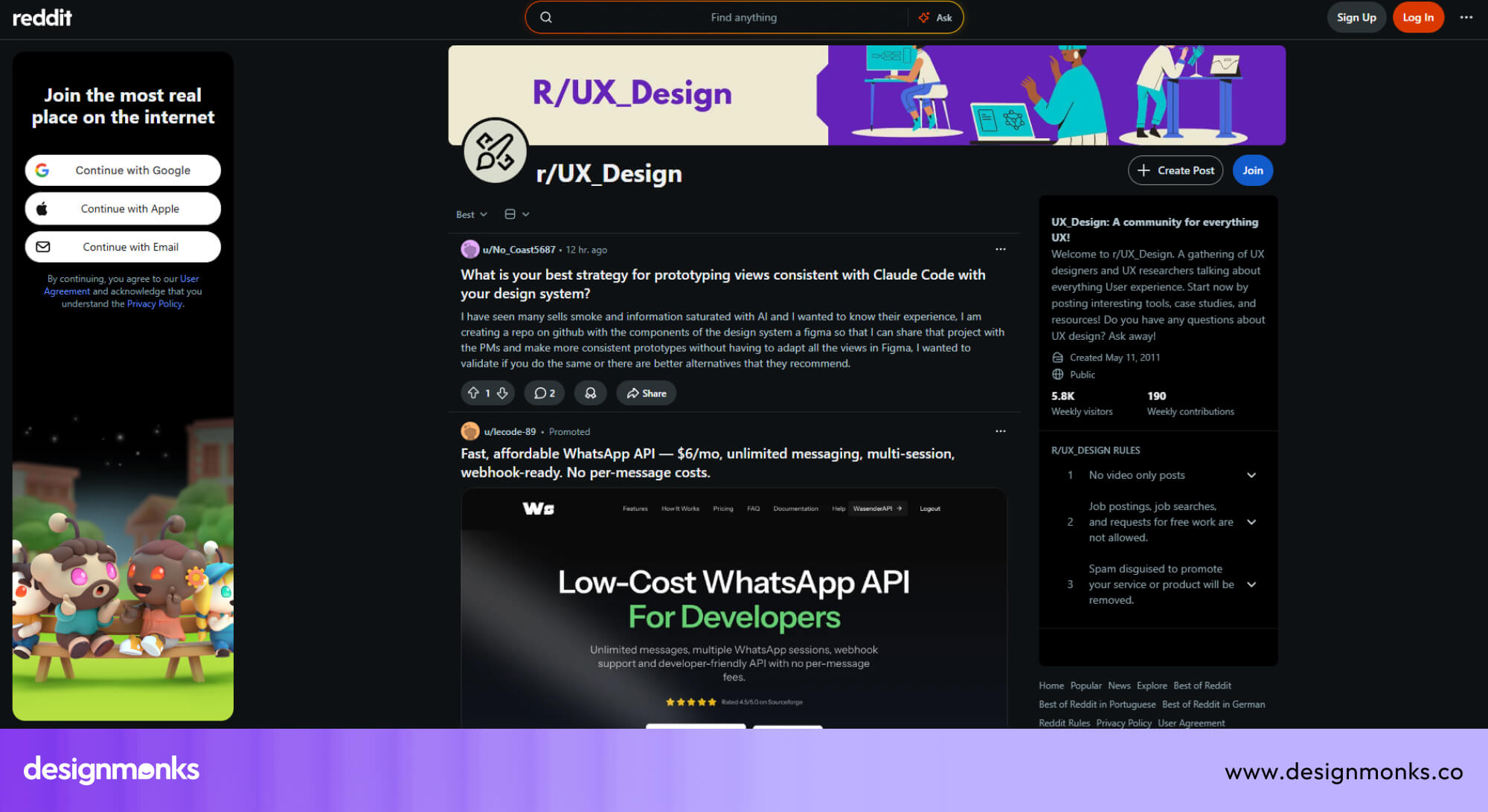Click username u/No_Coast5687
This screenshot has height=812, width=1488.
[519, 250]
